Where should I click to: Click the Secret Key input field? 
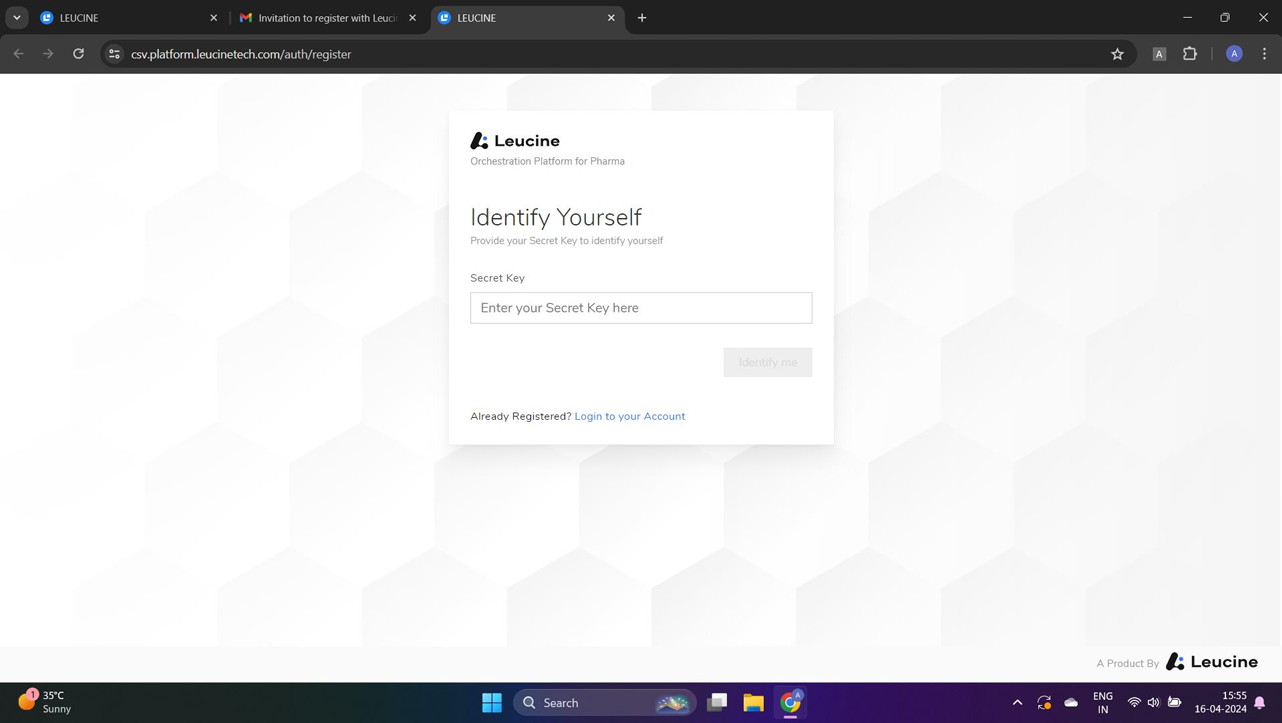click(641, 308)
